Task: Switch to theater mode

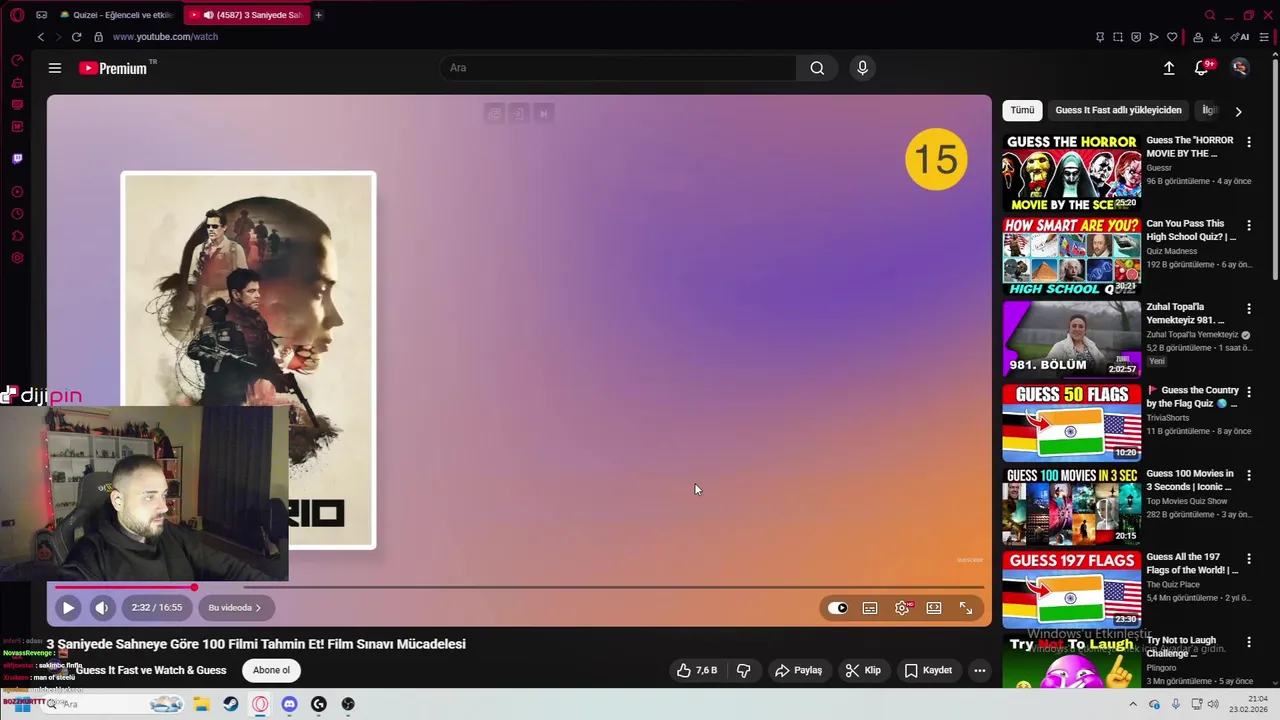Action: tap(934, 608)
